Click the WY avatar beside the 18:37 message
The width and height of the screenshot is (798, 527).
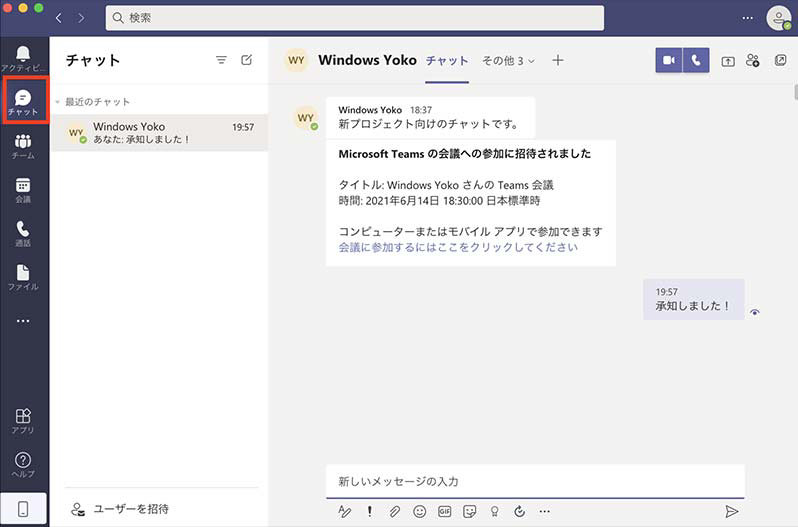306,118
